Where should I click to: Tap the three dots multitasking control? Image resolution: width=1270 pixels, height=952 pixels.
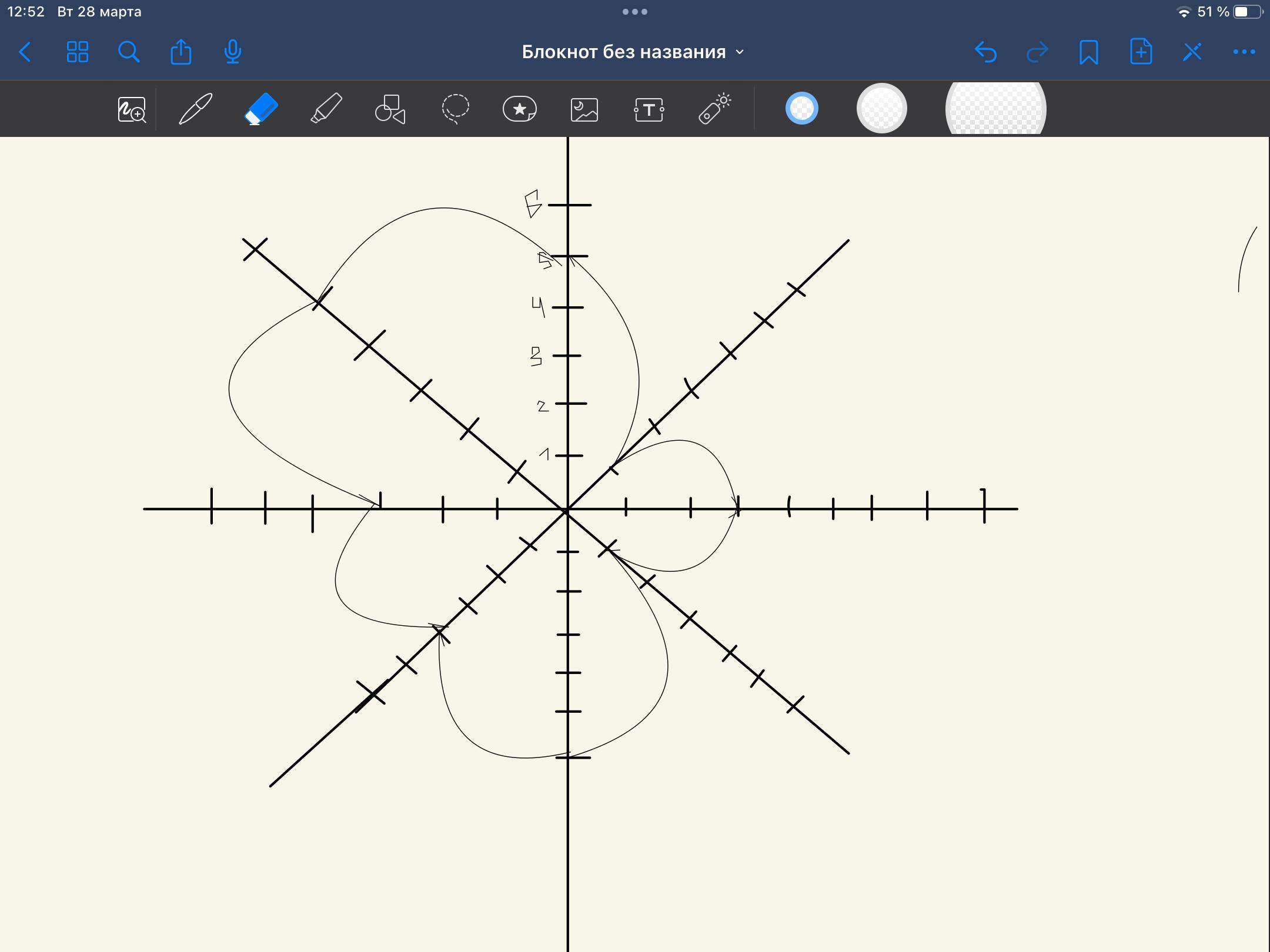click(635, 12)
